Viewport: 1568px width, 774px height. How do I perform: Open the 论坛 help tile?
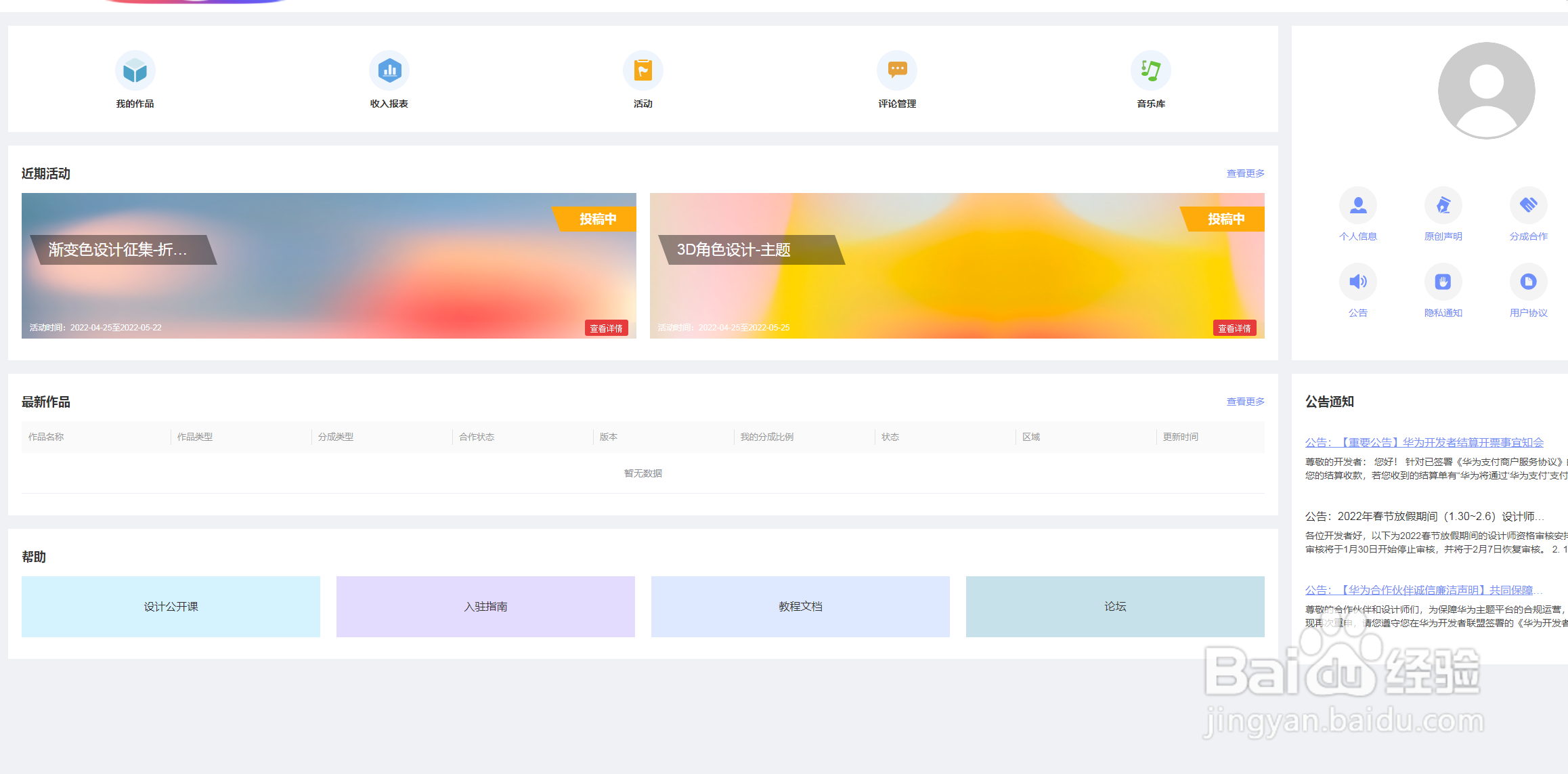point(1115,607)
